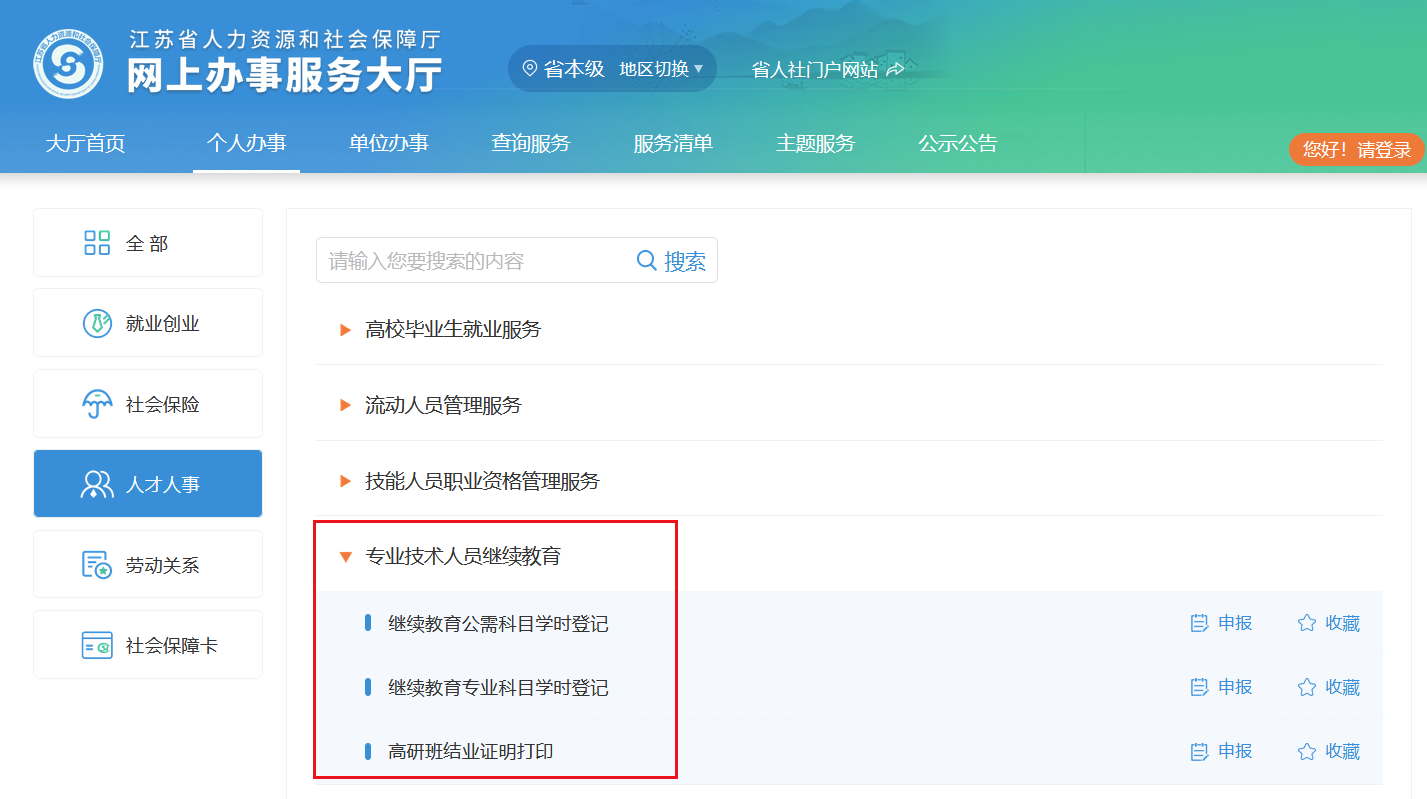Click the 申报 form icon for 继续教育公需科目学时登记
The width and height of the screenshot is (1427, 799).
(x=1200, y=622)
